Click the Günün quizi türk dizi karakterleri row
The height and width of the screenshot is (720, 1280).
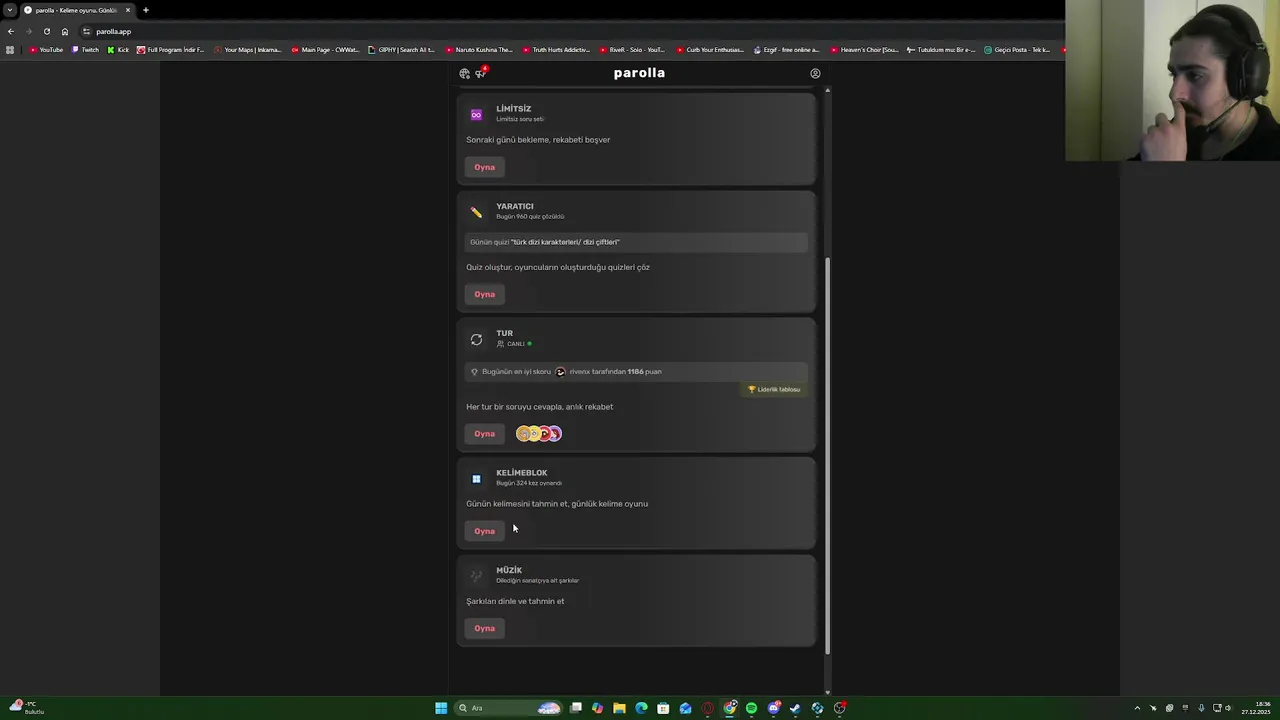[636, 242]
